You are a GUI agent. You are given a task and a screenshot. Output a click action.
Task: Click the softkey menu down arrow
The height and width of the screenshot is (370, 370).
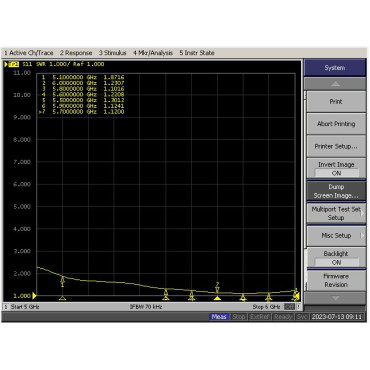(x=335, y=298)
